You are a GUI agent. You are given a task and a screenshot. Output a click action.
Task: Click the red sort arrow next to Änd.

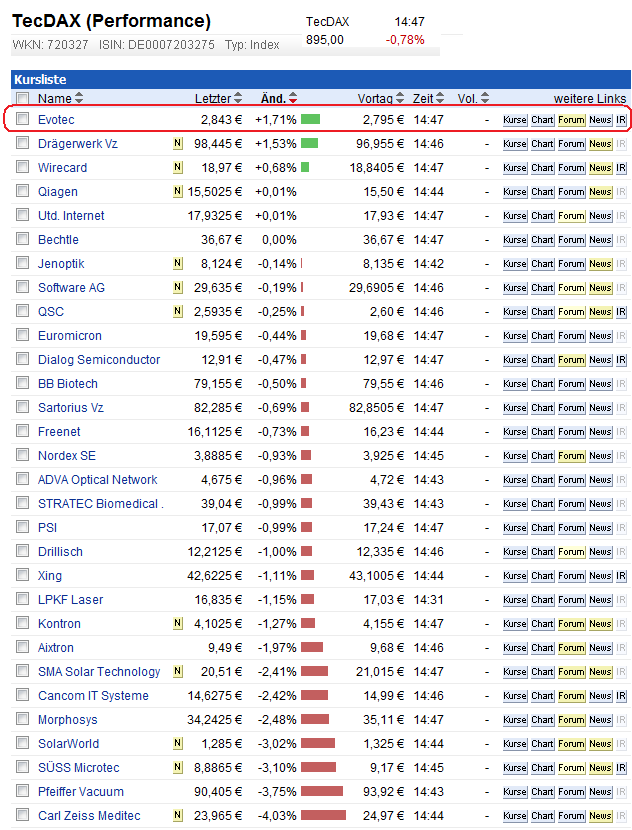(293, 98)
